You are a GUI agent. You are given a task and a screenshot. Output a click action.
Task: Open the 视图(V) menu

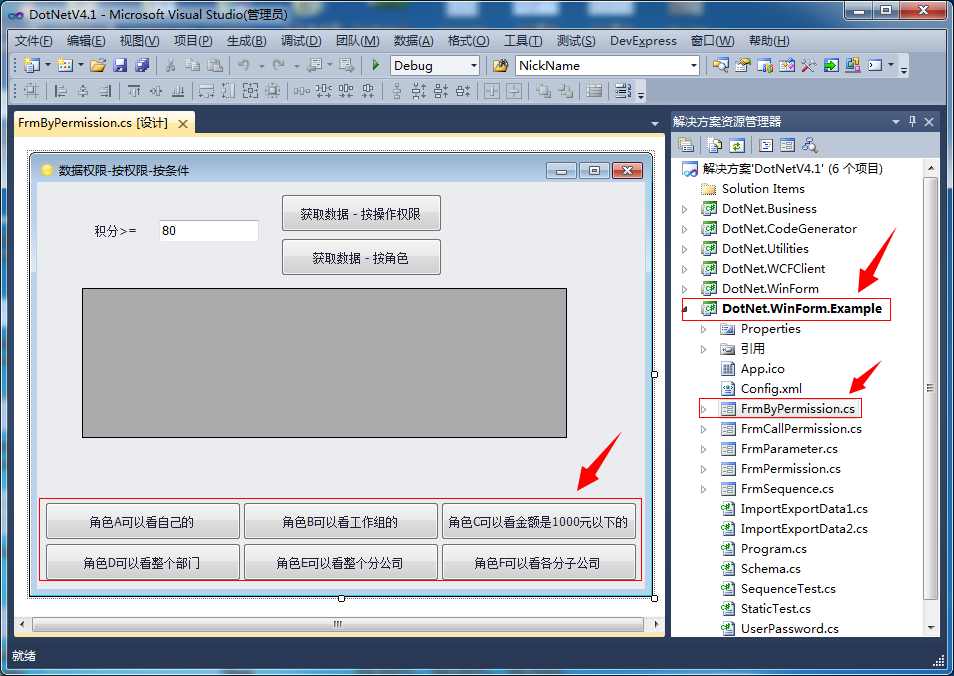point(139,41)
